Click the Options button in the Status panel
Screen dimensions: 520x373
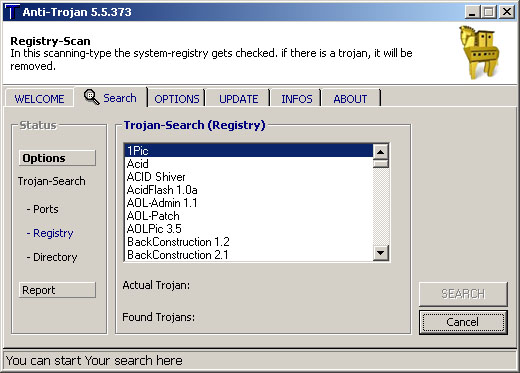(x=57, y=158)
